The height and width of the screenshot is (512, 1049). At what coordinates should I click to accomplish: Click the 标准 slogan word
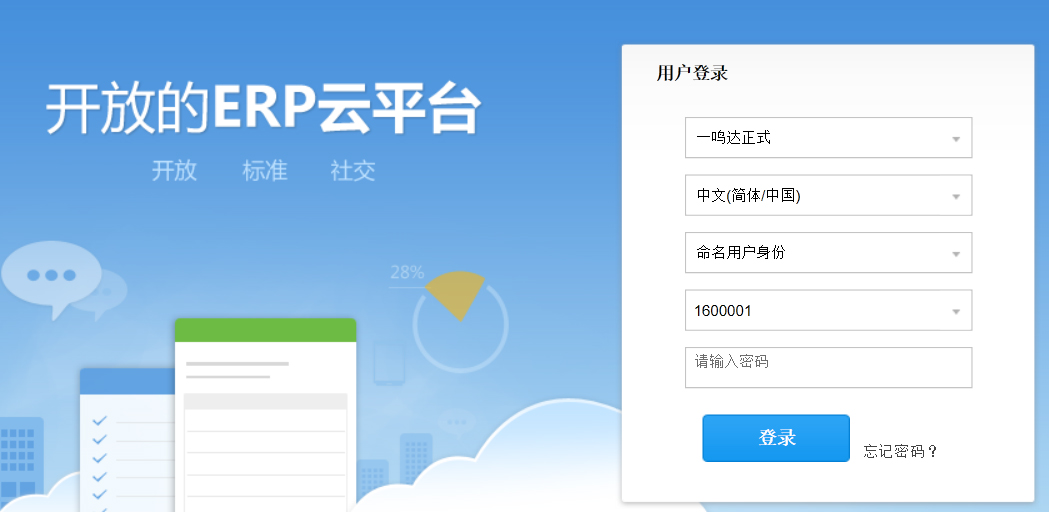click(x=265, y=171)
